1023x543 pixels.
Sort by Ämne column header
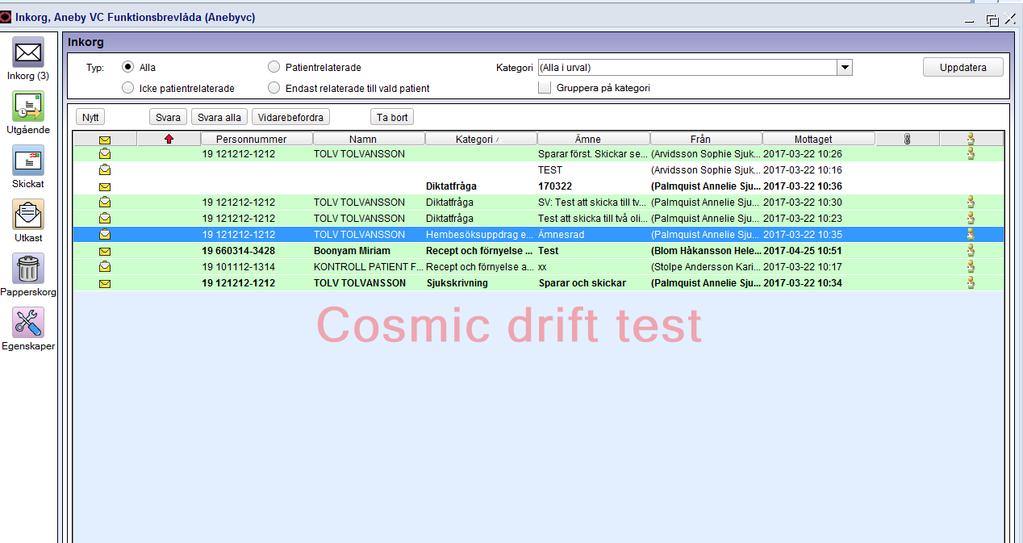tap(594, 139)
